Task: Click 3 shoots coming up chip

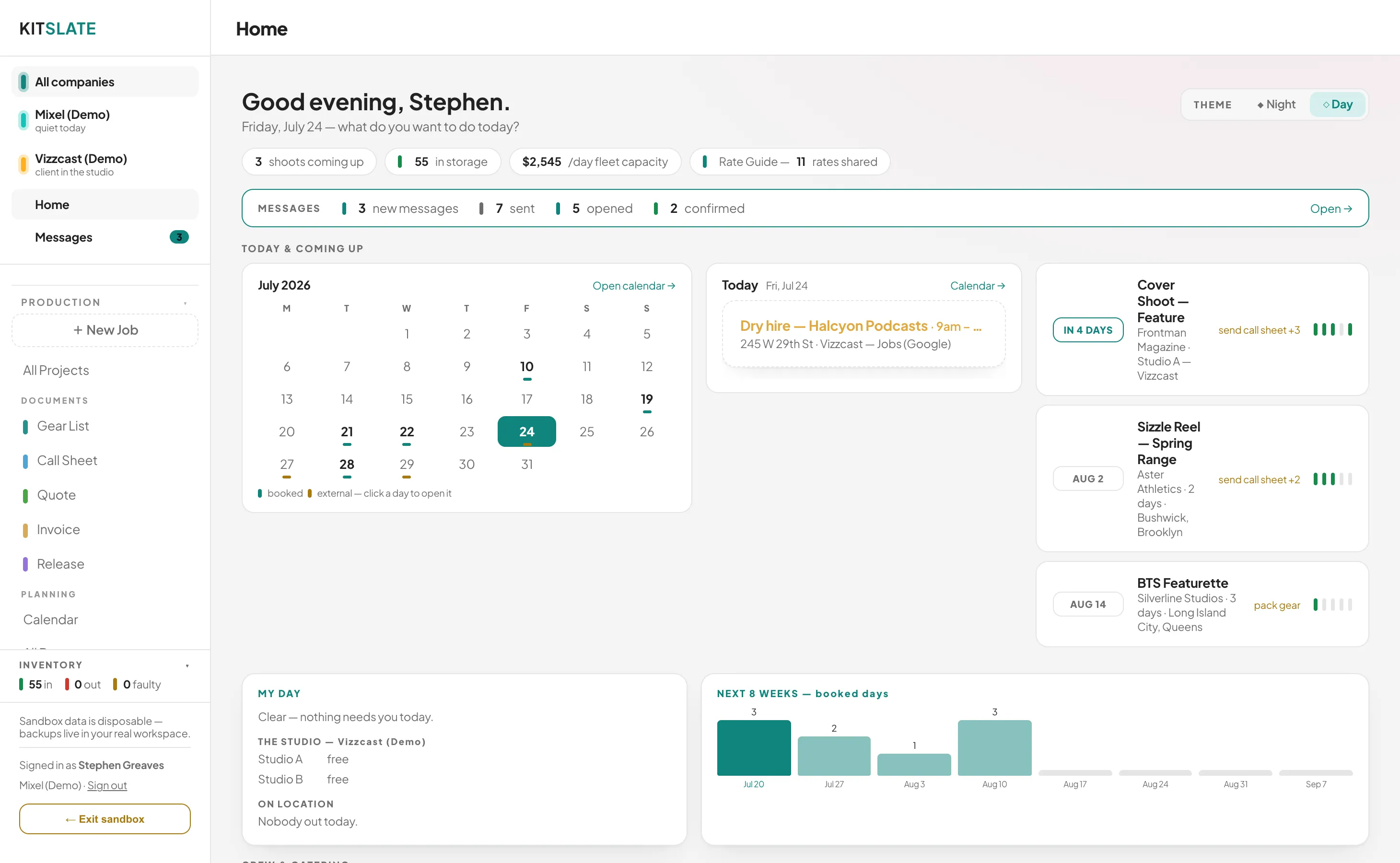Action: (309, 162)
